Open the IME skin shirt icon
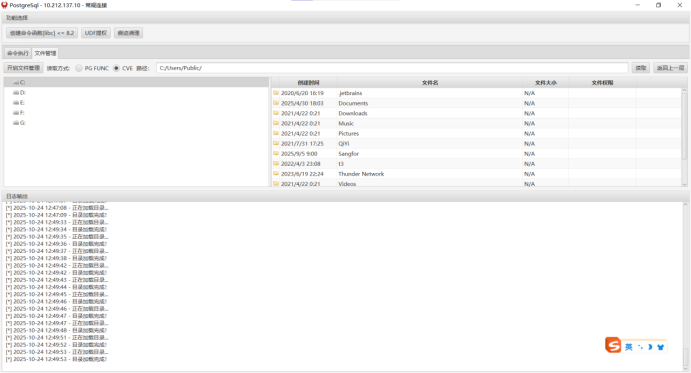691x373 pixels. coord(660,347)
